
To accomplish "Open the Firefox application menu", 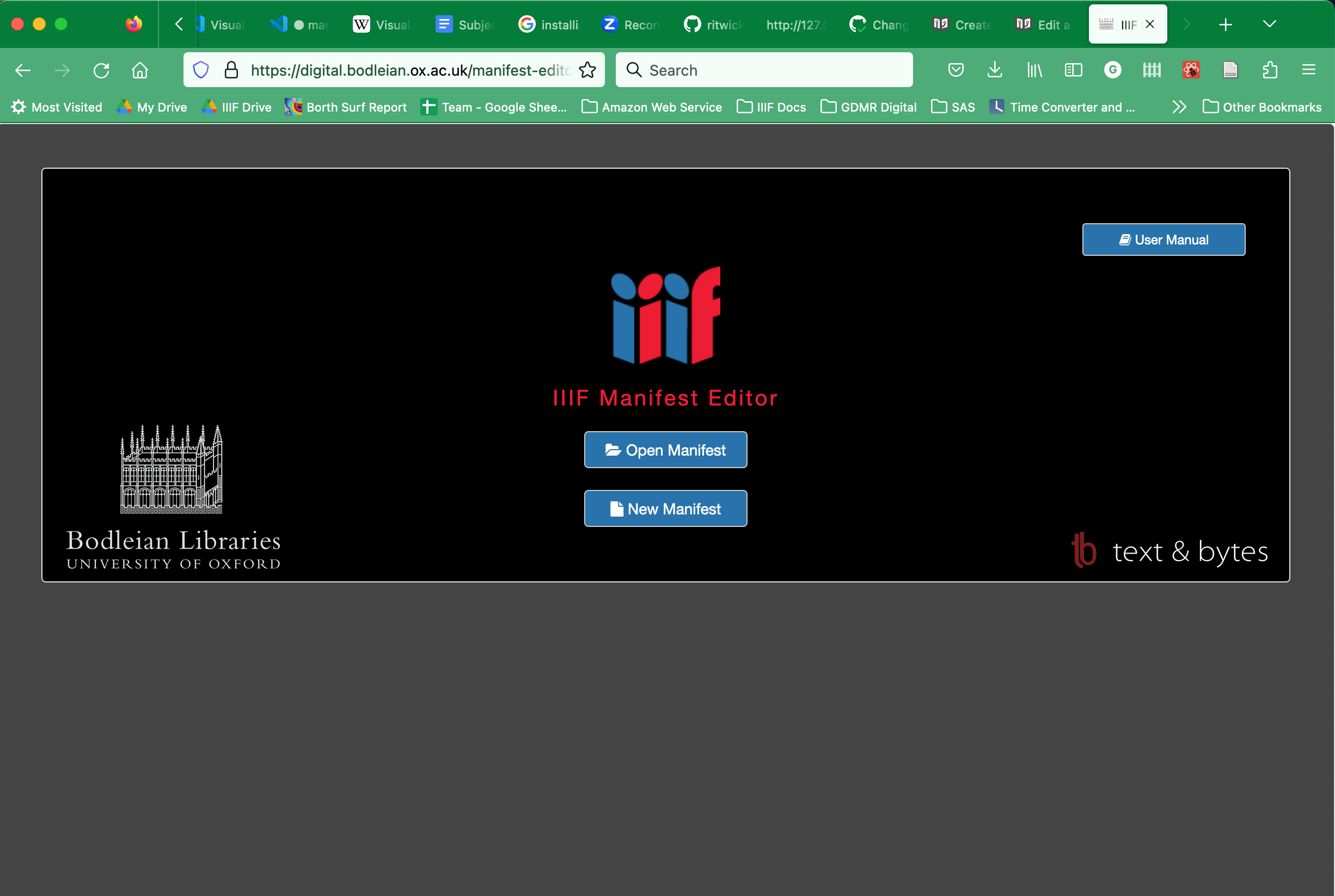I will coord(1309,70).
